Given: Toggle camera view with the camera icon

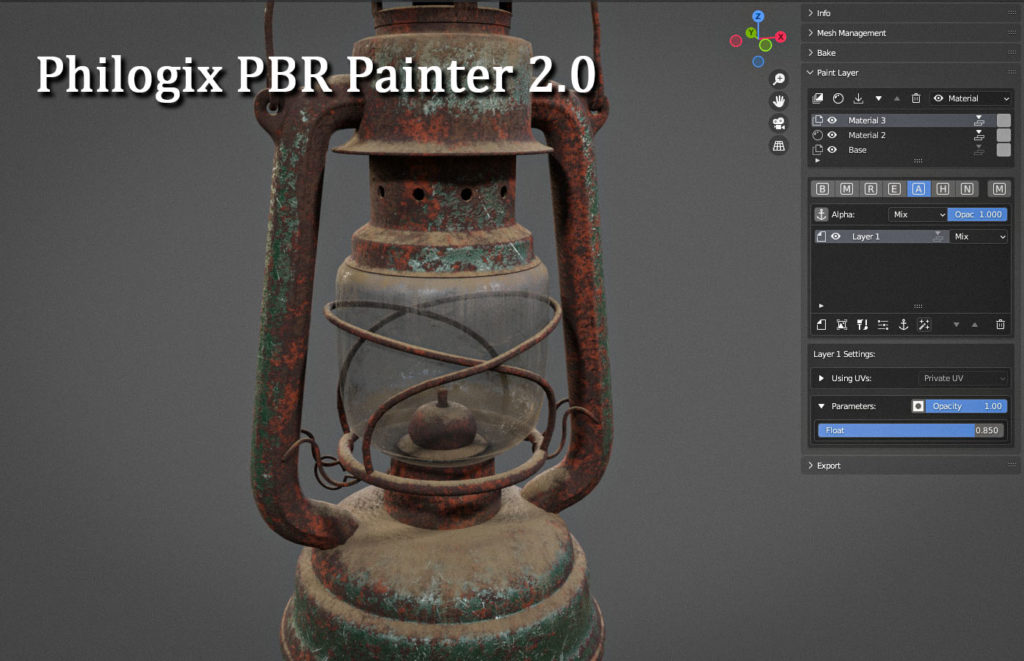Looking at the screenshot, I should pos(779,123).
